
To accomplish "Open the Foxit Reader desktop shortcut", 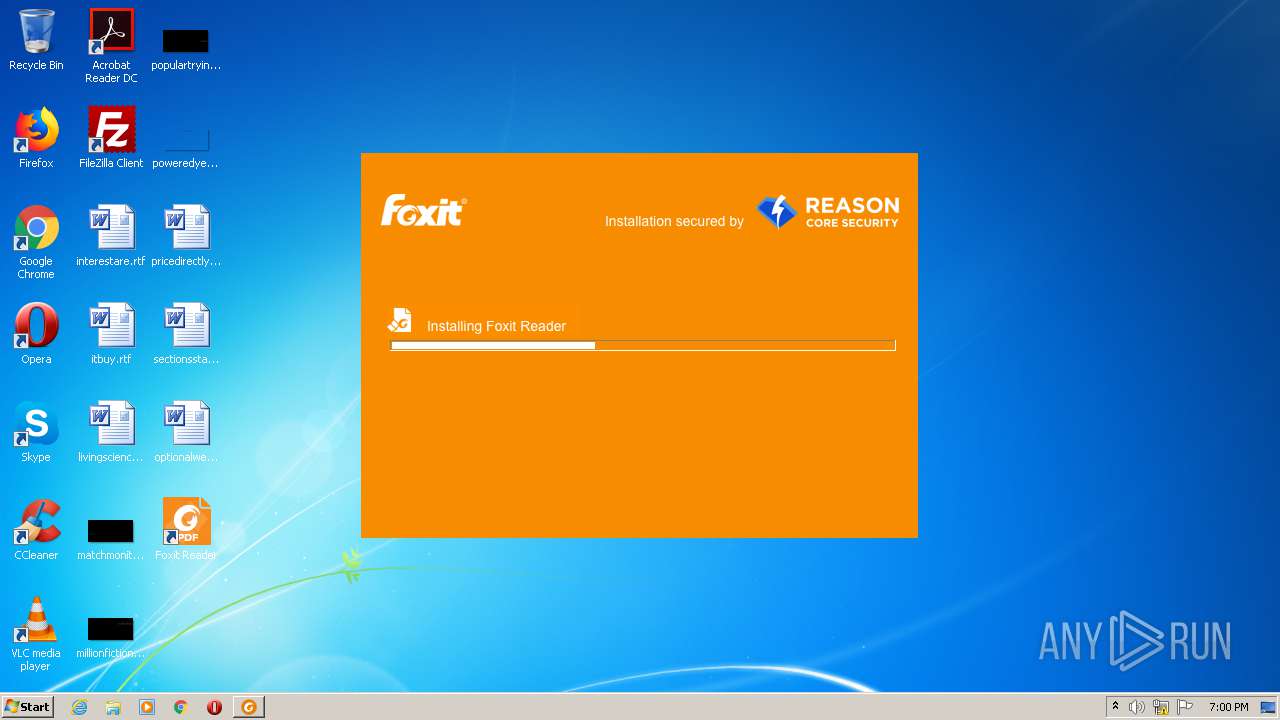I will [186, 530].
